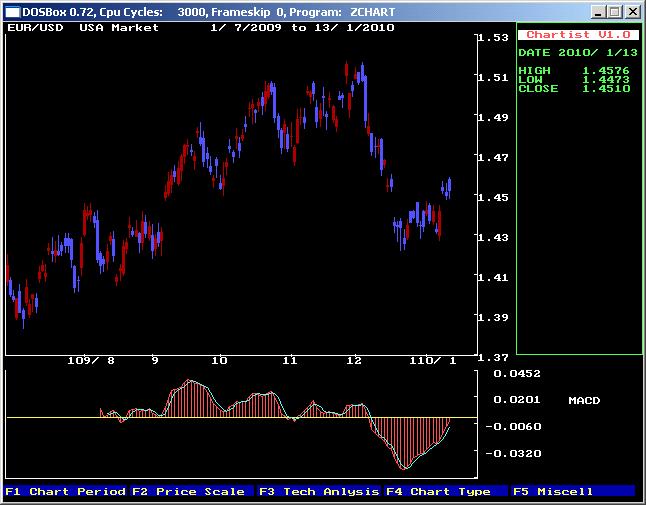The image size is (646, 505).
Task: Click the 1.39 price axis label
Action: [x=493, y=317]
